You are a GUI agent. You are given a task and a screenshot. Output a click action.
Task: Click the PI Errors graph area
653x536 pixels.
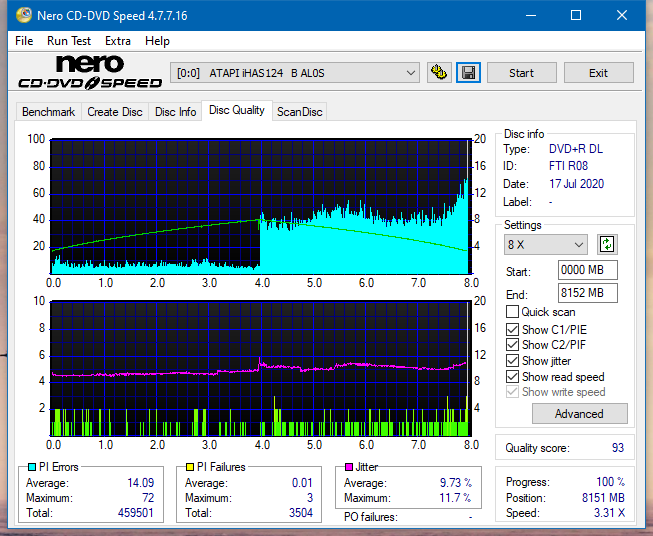[261, 207]
